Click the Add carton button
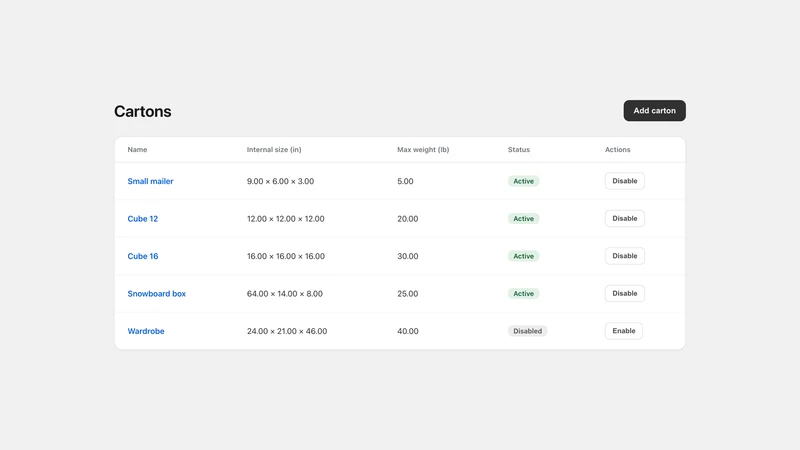800x450 pixels. (654, 111)
